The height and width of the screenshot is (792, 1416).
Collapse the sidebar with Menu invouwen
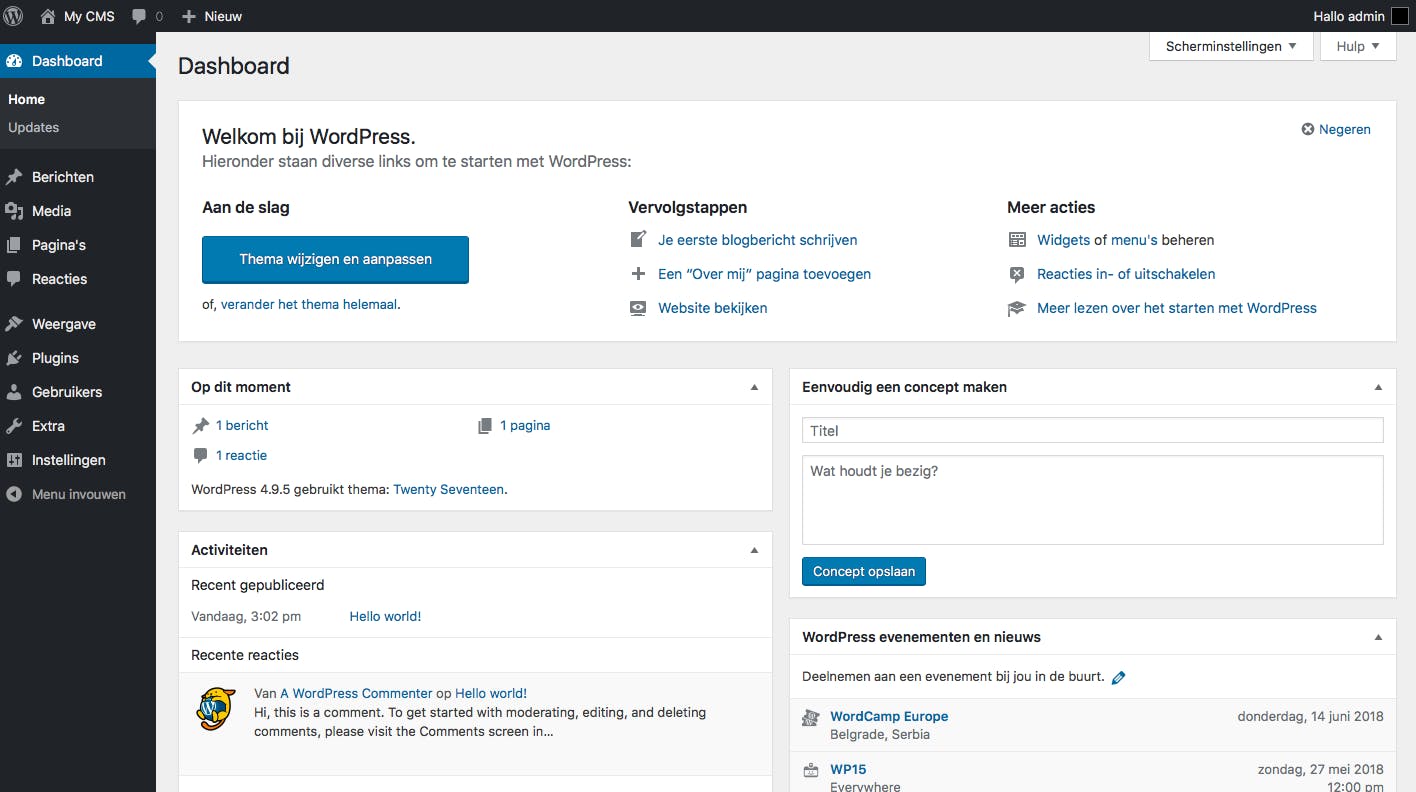point(66,494)
